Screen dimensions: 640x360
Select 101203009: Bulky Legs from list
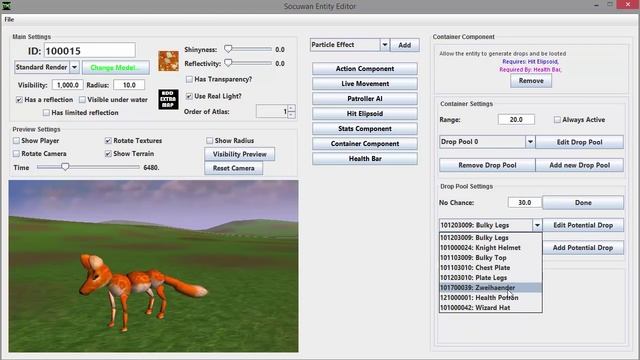[x=491, y=238]
